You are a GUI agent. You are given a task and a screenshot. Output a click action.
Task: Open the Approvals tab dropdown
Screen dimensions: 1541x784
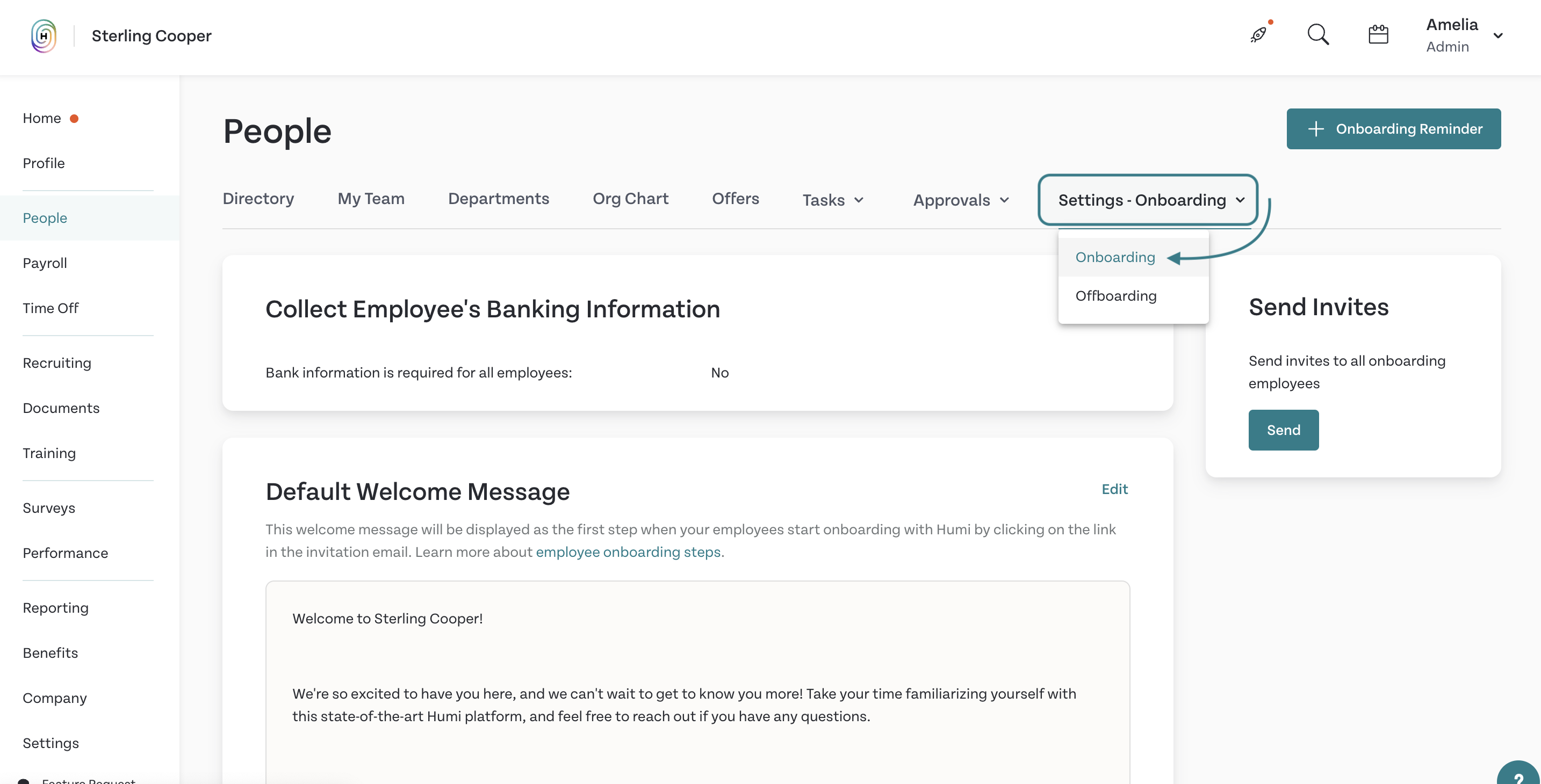point(961,200)
